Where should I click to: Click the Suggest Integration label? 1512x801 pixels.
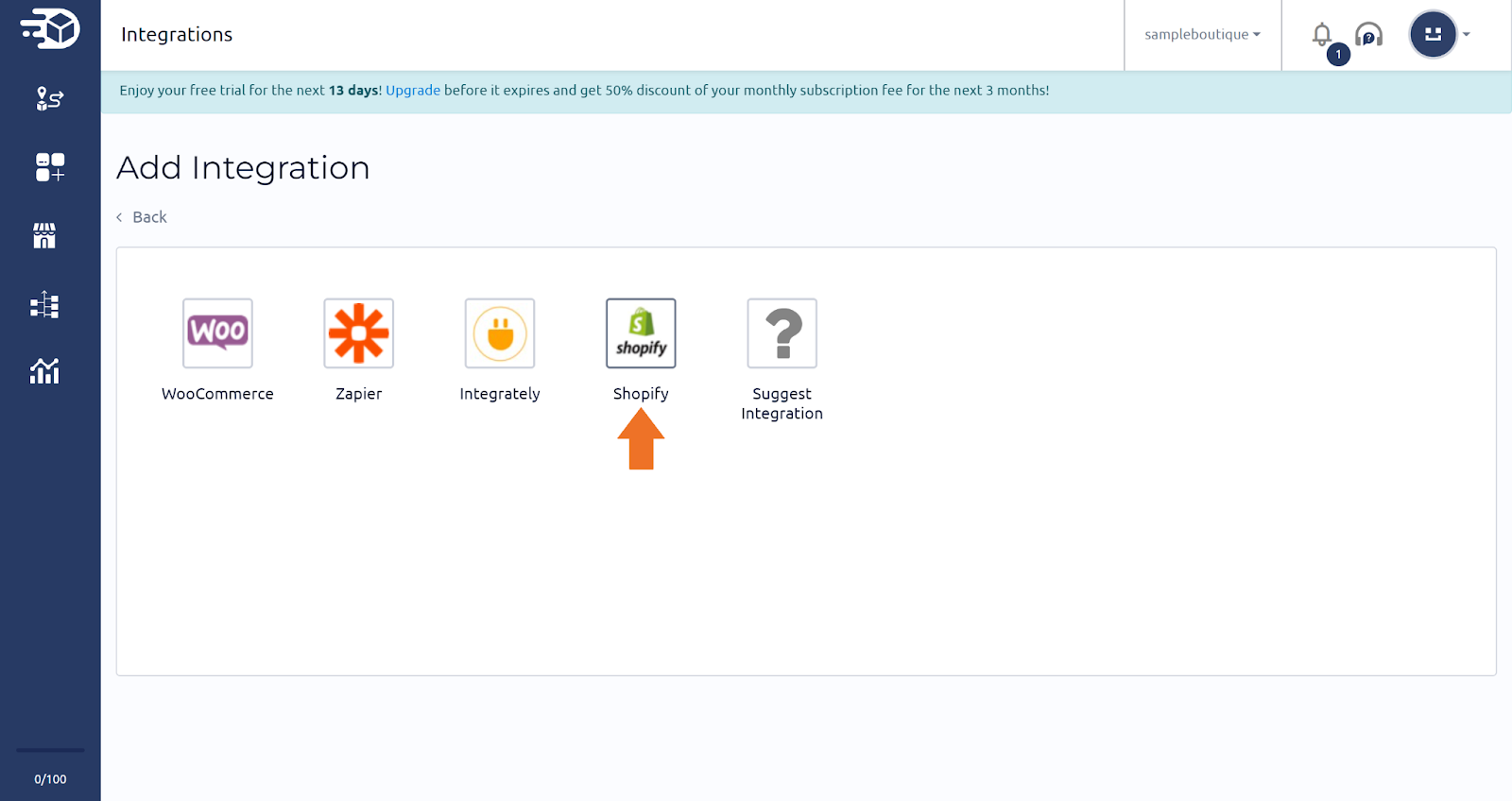click(x=782, y=403)
